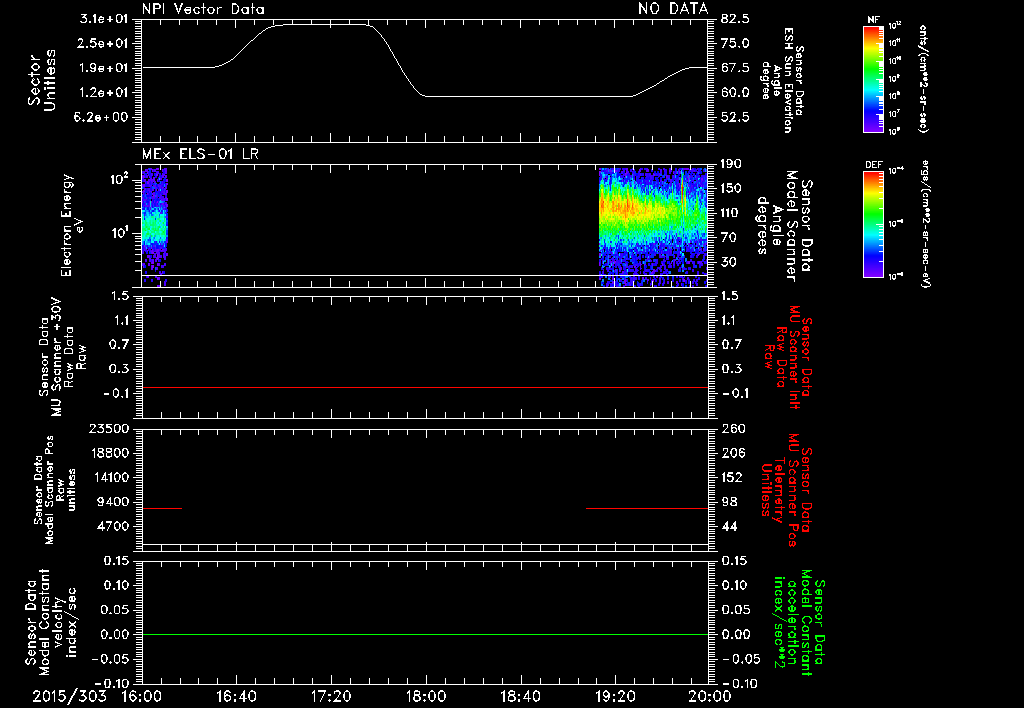Click the DEF 'ergs/(cm**2-sr-sec-eV)' units label
This screenshot has width=1024, height=708.
924,223
